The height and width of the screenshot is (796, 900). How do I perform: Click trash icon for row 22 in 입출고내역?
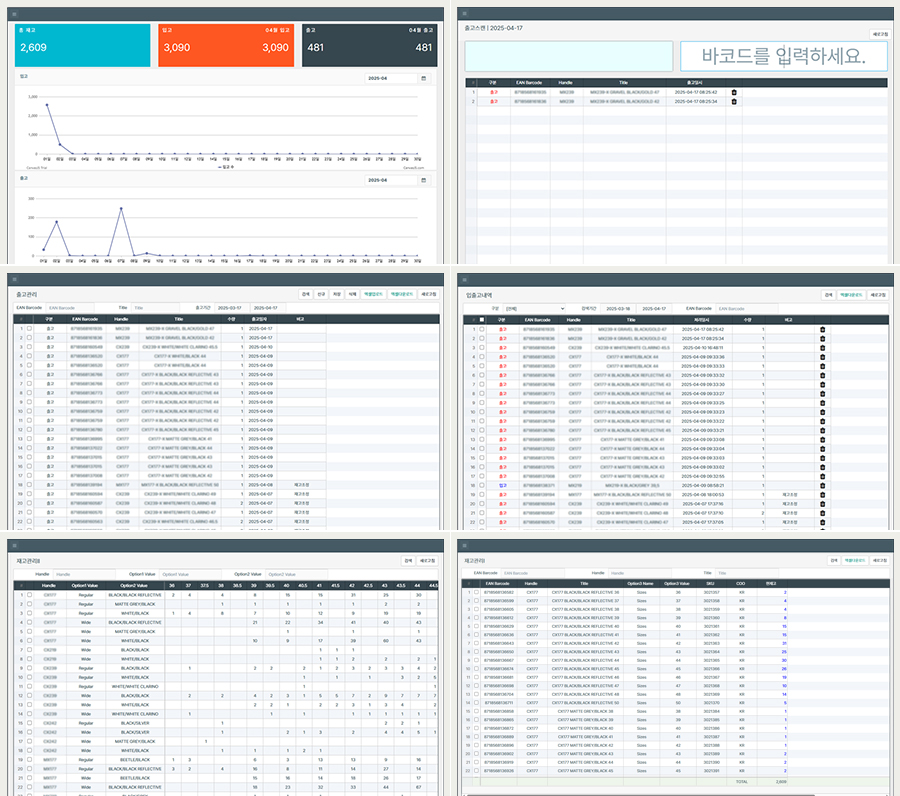point(823,522)
